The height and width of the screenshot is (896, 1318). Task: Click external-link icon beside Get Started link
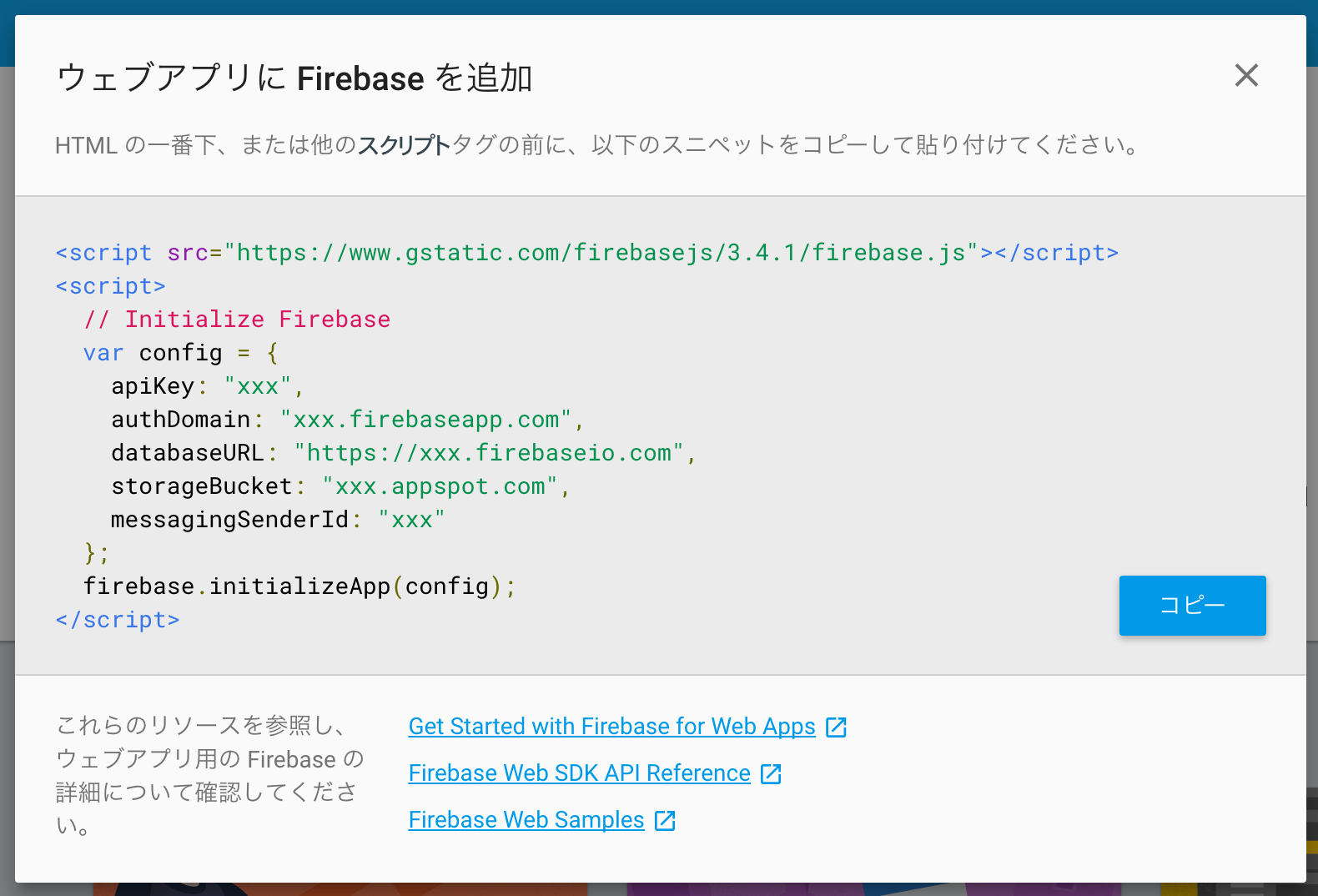point(836,727)
